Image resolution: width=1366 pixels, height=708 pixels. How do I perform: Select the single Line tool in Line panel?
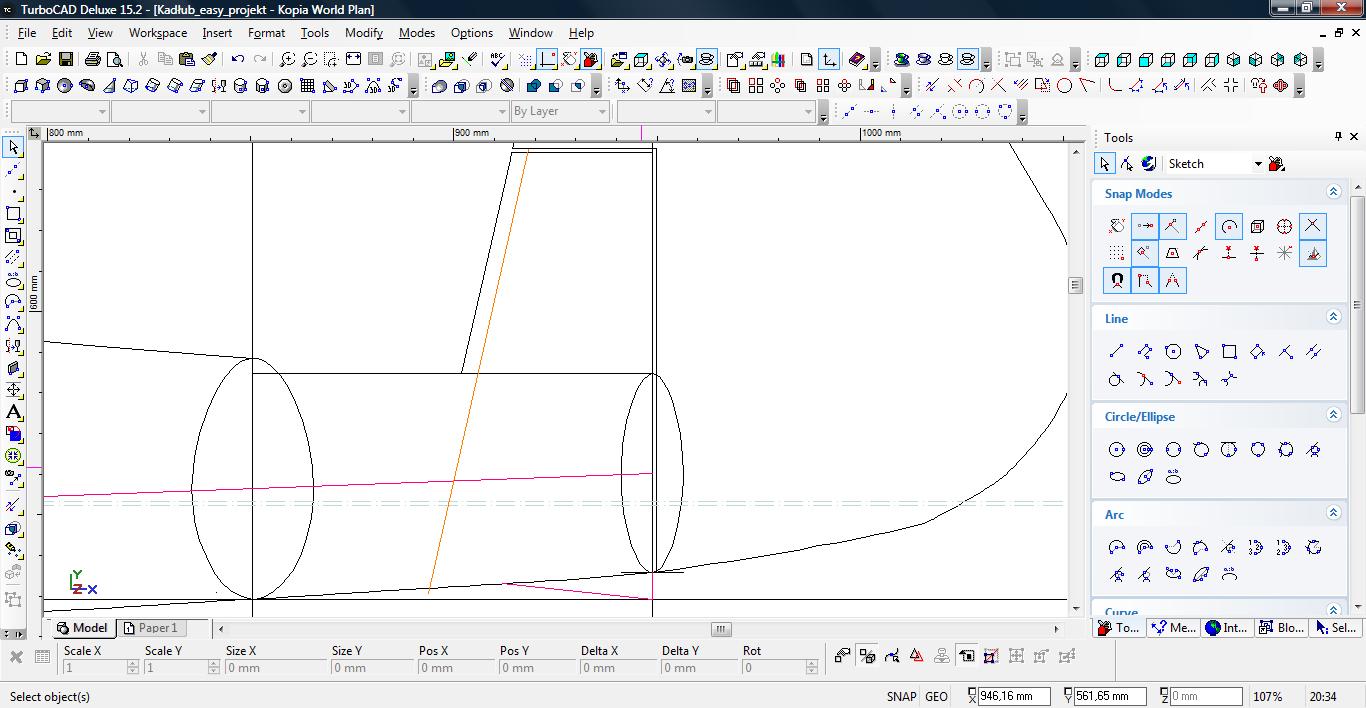[1117, 351]
